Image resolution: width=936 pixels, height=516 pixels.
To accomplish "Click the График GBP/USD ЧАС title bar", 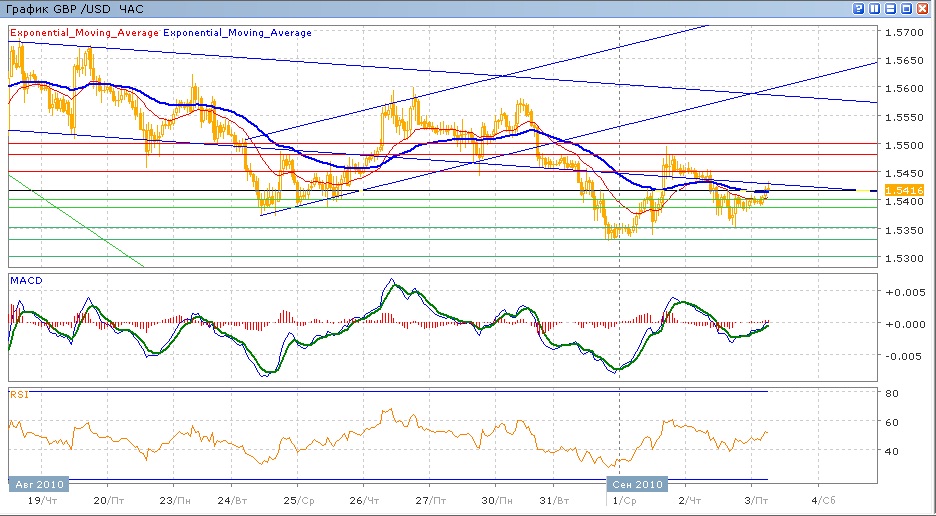I will coord(76,8).
